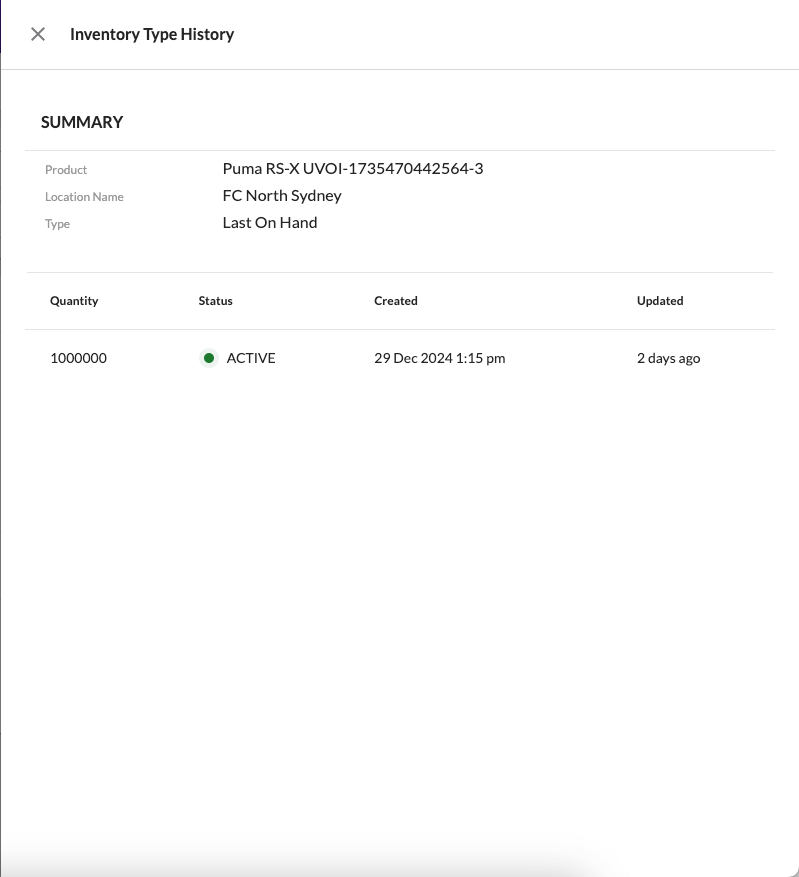The image size is (799, 877).
Task: Select the 1000000 quantity cell
Action: [78, 358]
